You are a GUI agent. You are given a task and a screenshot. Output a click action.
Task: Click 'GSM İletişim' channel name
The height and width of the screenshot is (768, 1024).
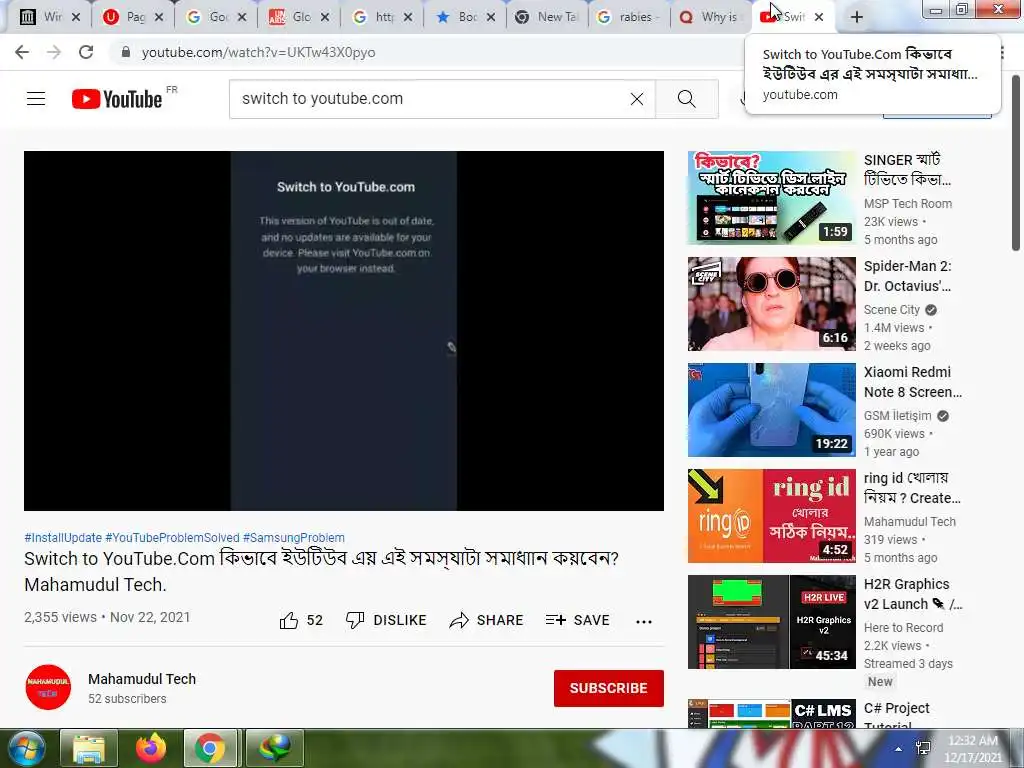pos(897,415)
